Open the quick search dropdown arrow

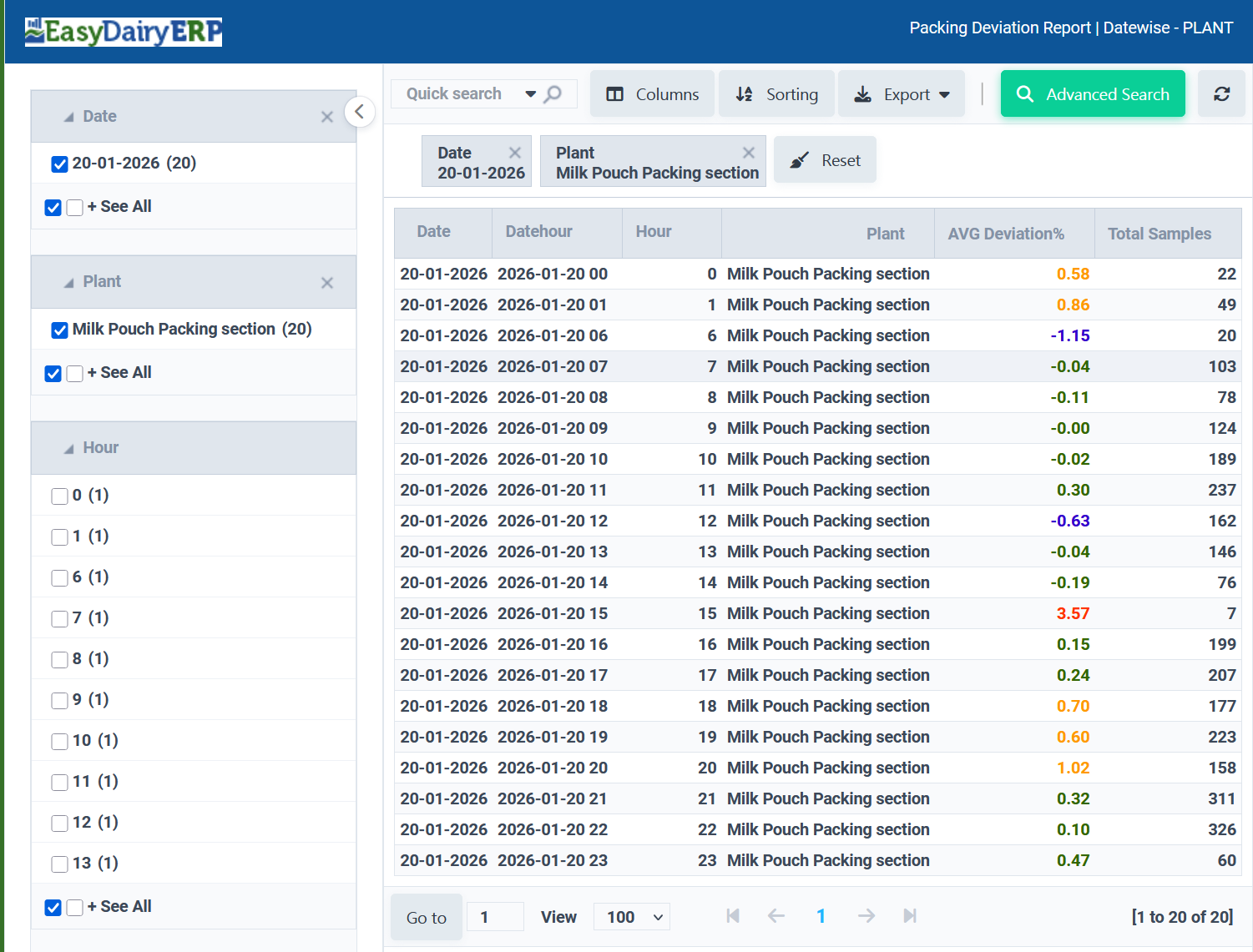pos(531,93)
